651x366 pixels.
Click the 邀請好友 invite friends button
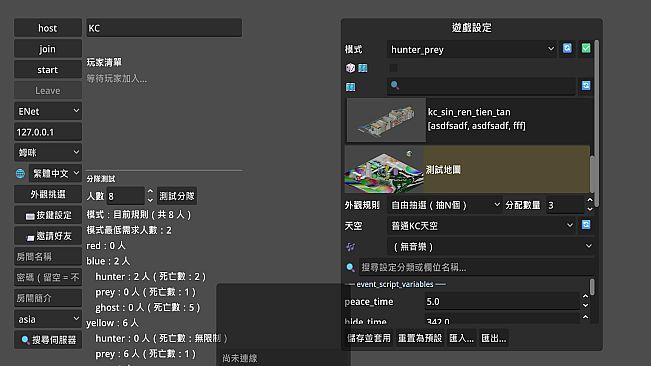(48, 236)
